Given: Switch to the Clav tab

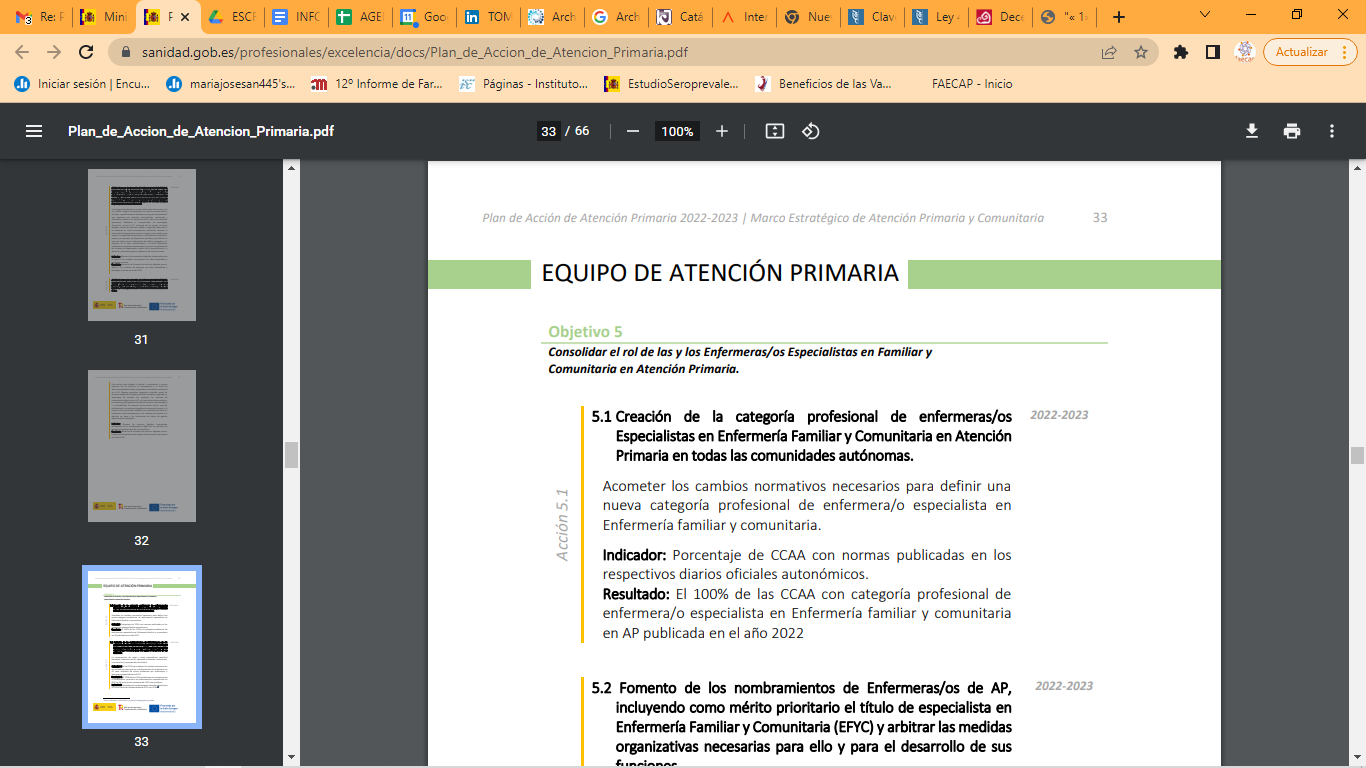Looking at the screenshot, I should click(871, 17).
